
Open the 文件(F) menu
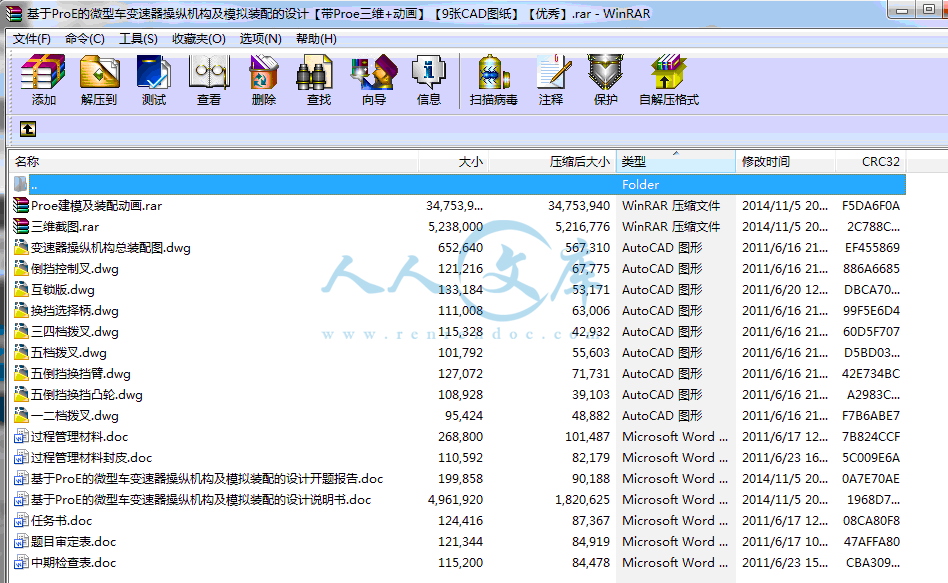click(31, 39)
